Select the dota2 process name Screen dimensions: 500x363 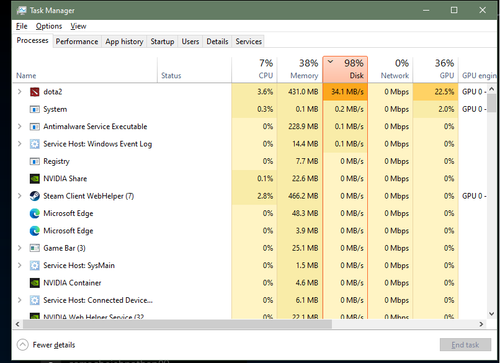tap(53, 92)
